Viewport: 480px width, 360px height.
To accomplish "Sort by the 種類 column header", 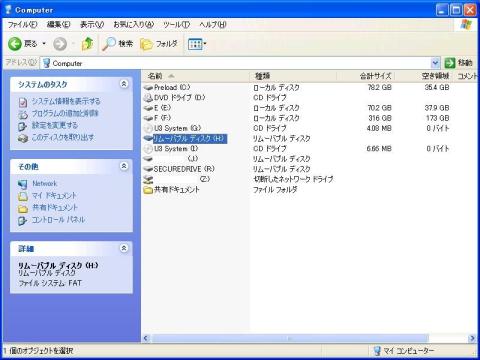I will (x=293, y=76).
